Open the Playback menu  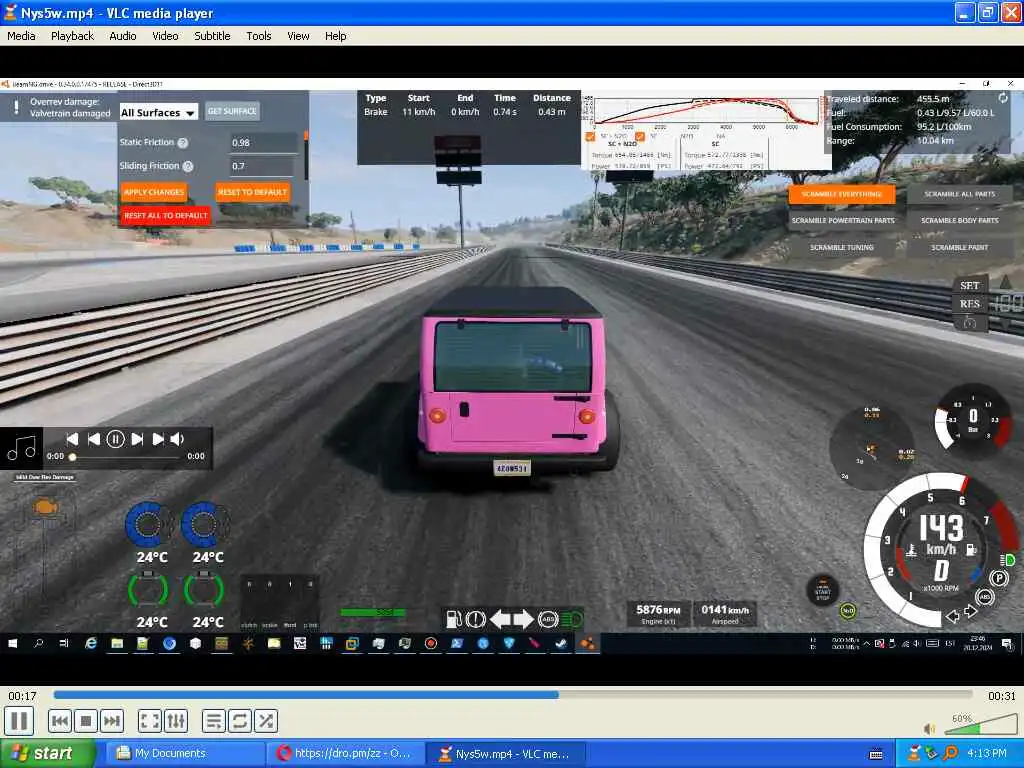point(72,36)
